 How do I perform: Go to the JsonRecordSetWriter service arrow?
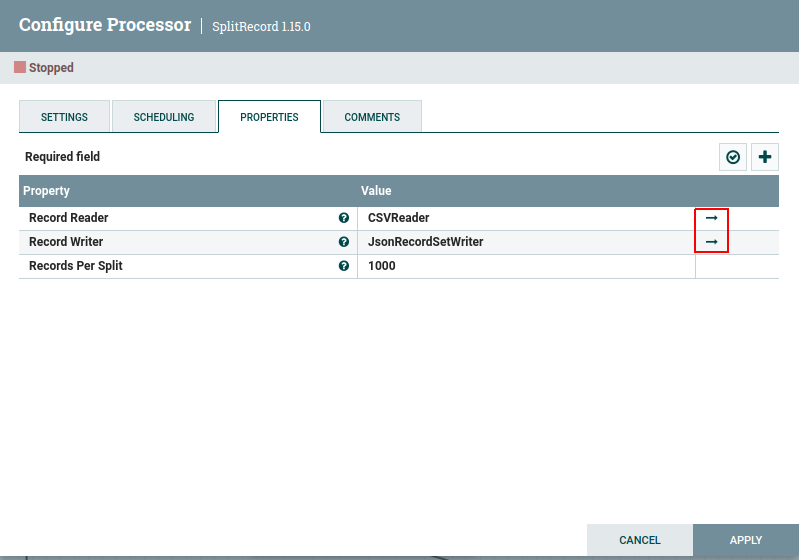[x=712, y=242]
